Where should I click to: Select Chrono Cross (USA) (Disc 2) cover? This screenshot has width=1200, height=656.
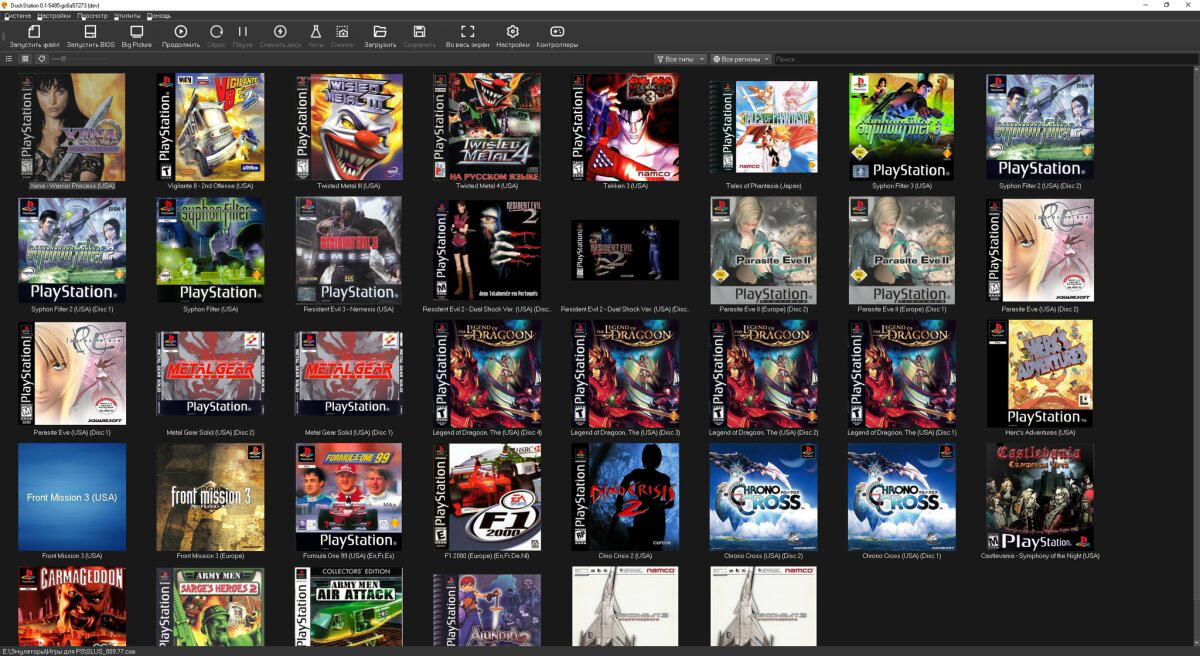click(763, 497)
